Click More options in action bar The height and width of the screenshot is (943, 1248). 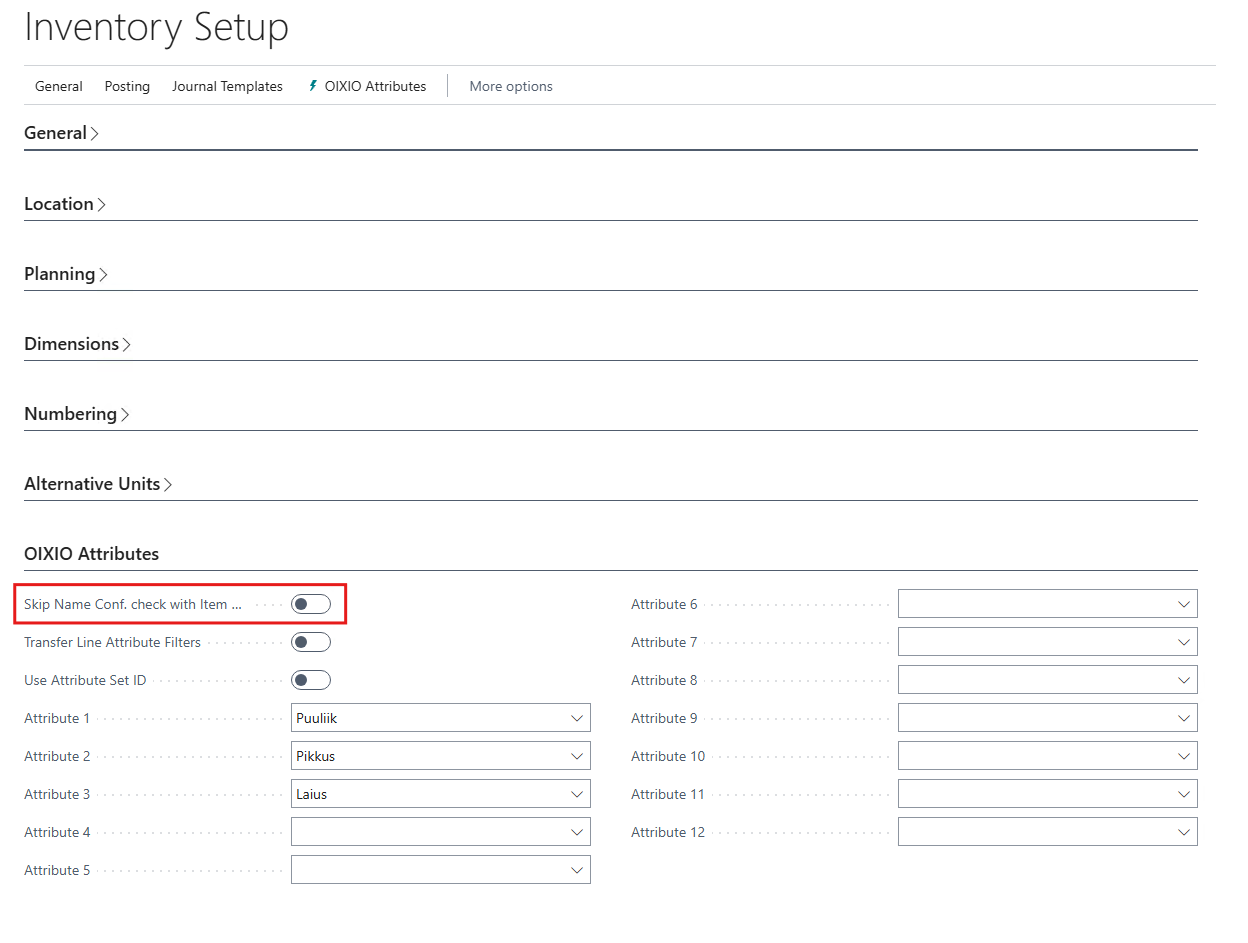511,86
